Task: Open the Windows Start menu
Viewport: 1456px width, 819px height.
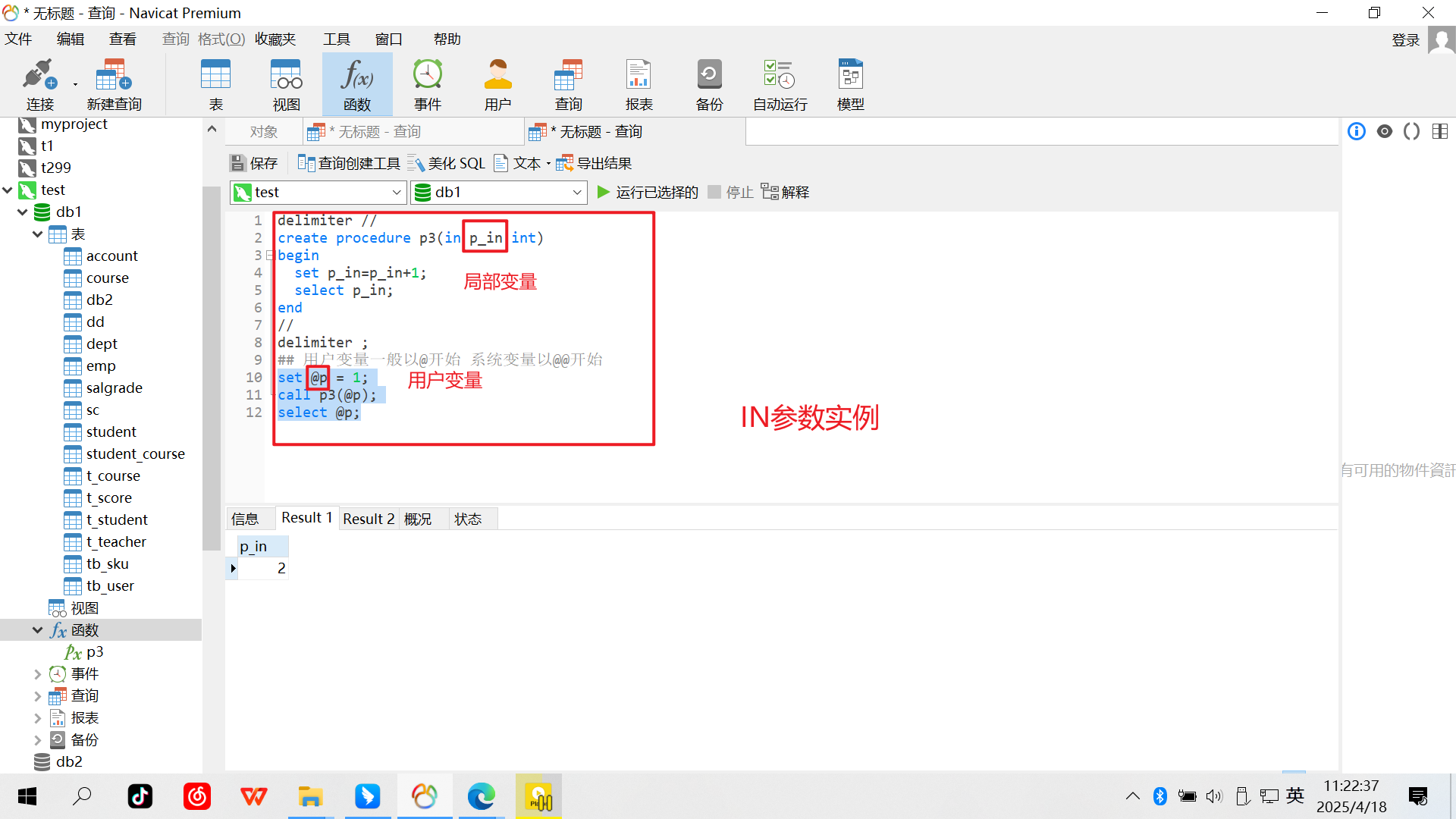Action: tap(27, 796)
